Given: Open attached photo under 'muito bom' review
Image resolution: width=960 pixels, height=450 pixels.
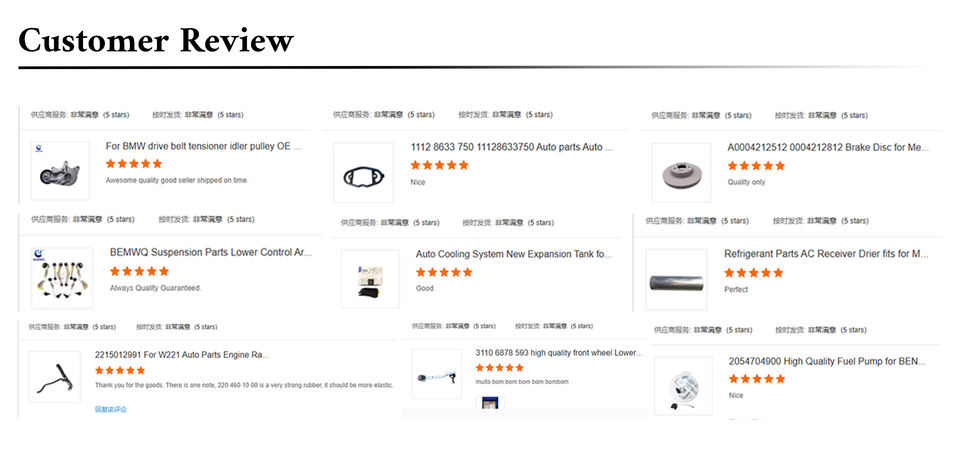Looking at the screenshot, I should pos(490,403).
